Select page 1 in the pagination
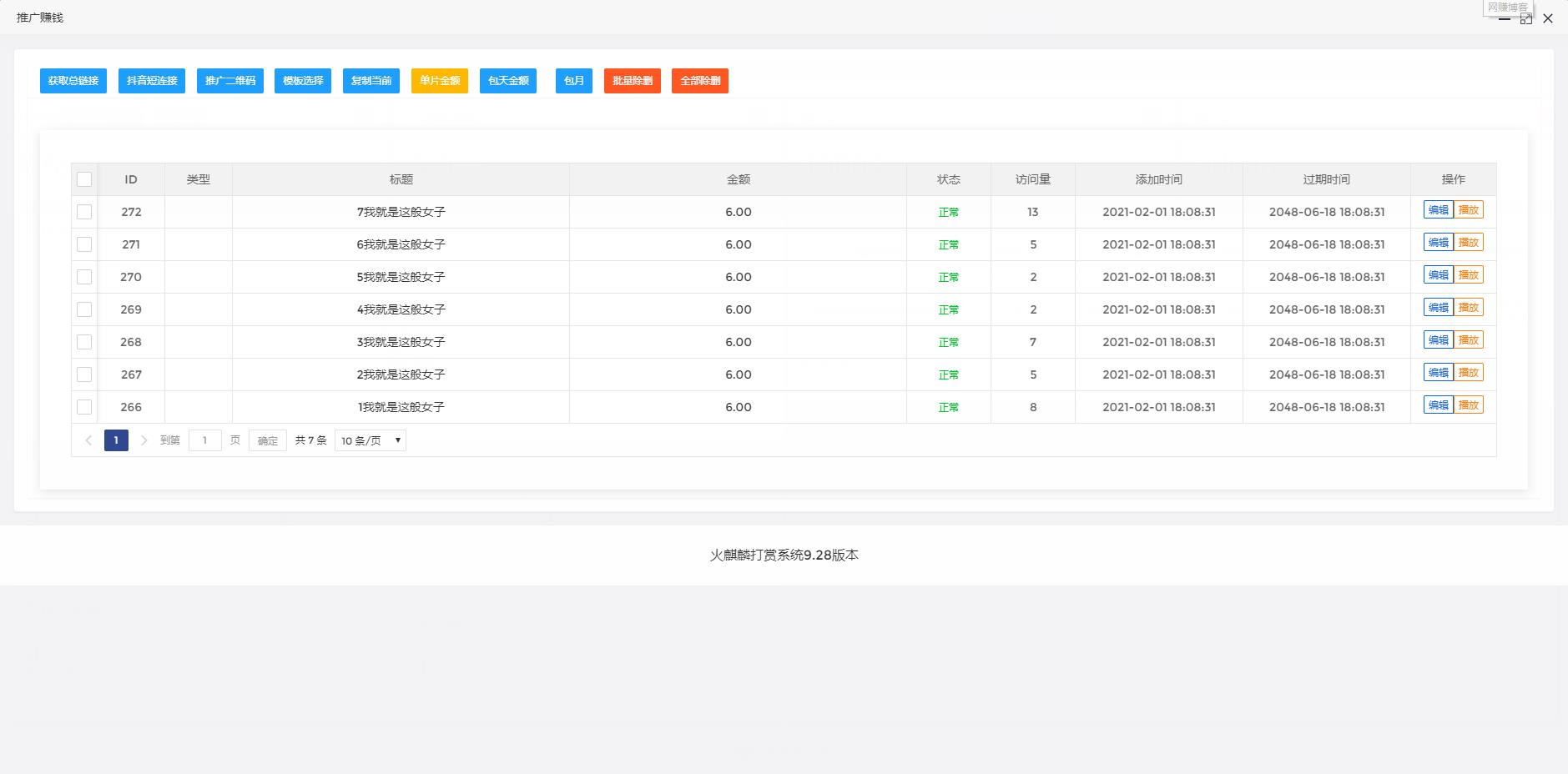The image size is (1568, 774). click(x=116, y=440)
